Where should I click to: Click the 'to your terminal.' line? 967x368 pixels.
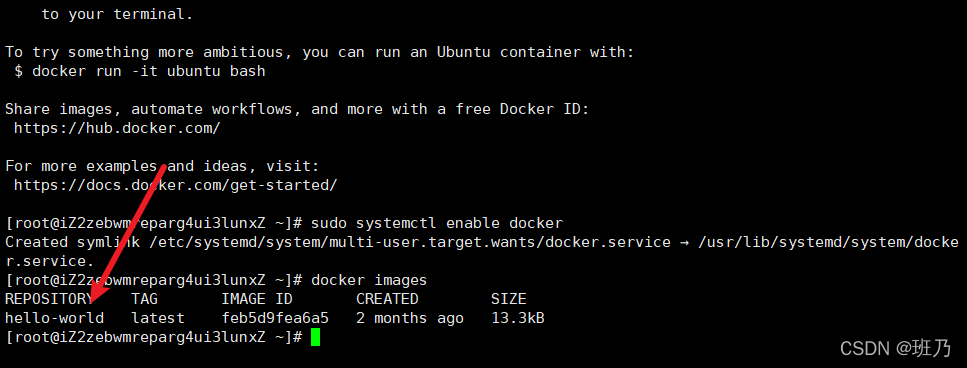(x=117, y=15)
